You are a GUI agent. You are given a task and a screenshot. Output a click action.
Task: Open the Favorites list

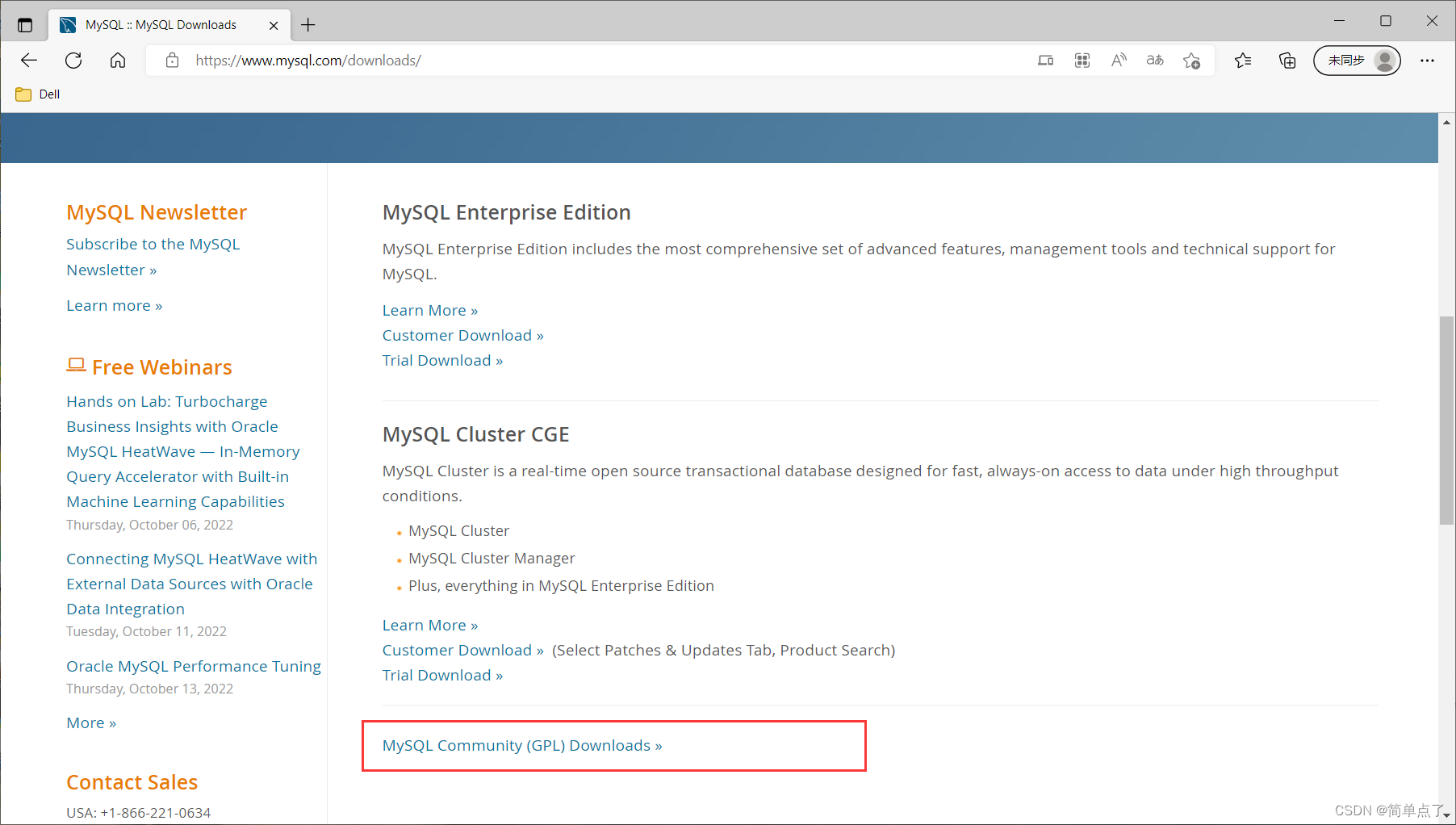click(x=1243, y=61)
